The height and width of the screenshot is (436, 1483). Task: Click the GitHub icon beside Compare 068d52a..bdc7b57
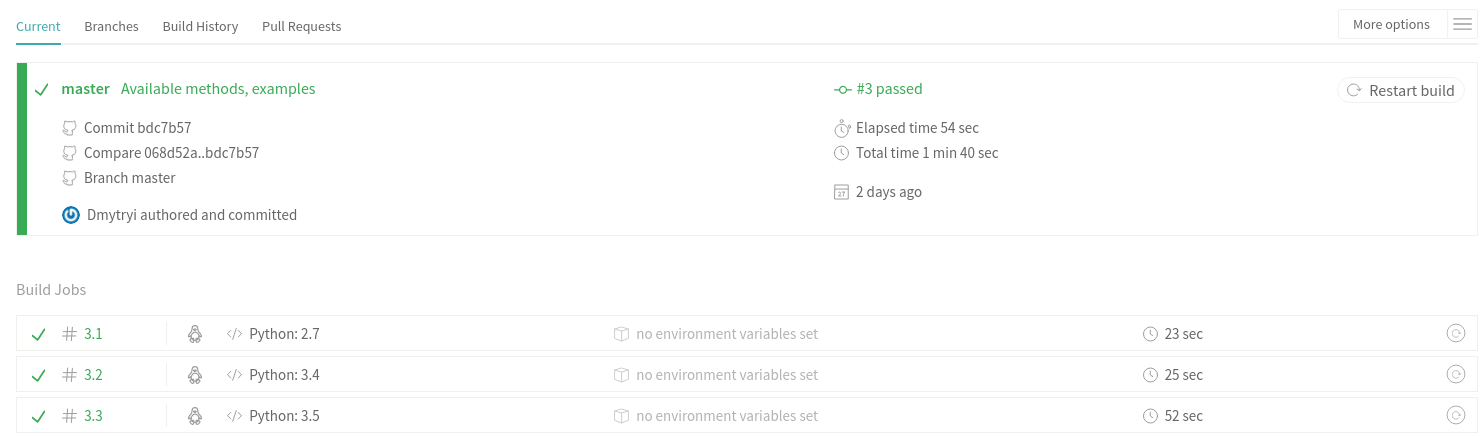(x=69, y=153)
